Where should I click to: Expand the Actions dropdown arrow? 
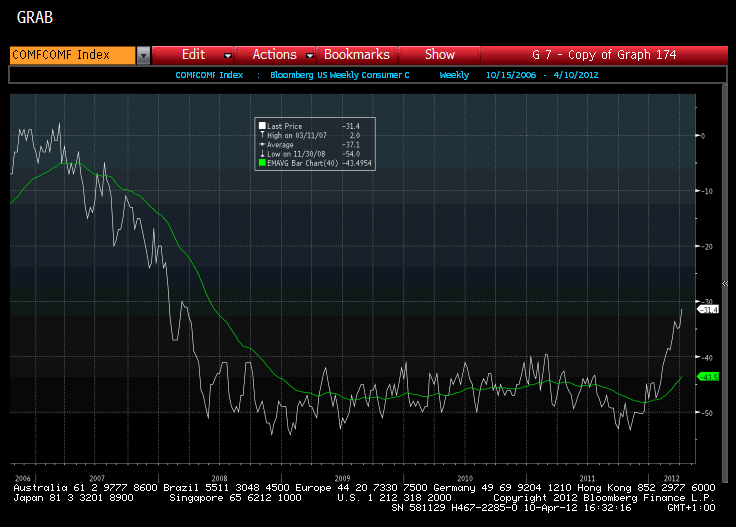click(x=309, y=55)
